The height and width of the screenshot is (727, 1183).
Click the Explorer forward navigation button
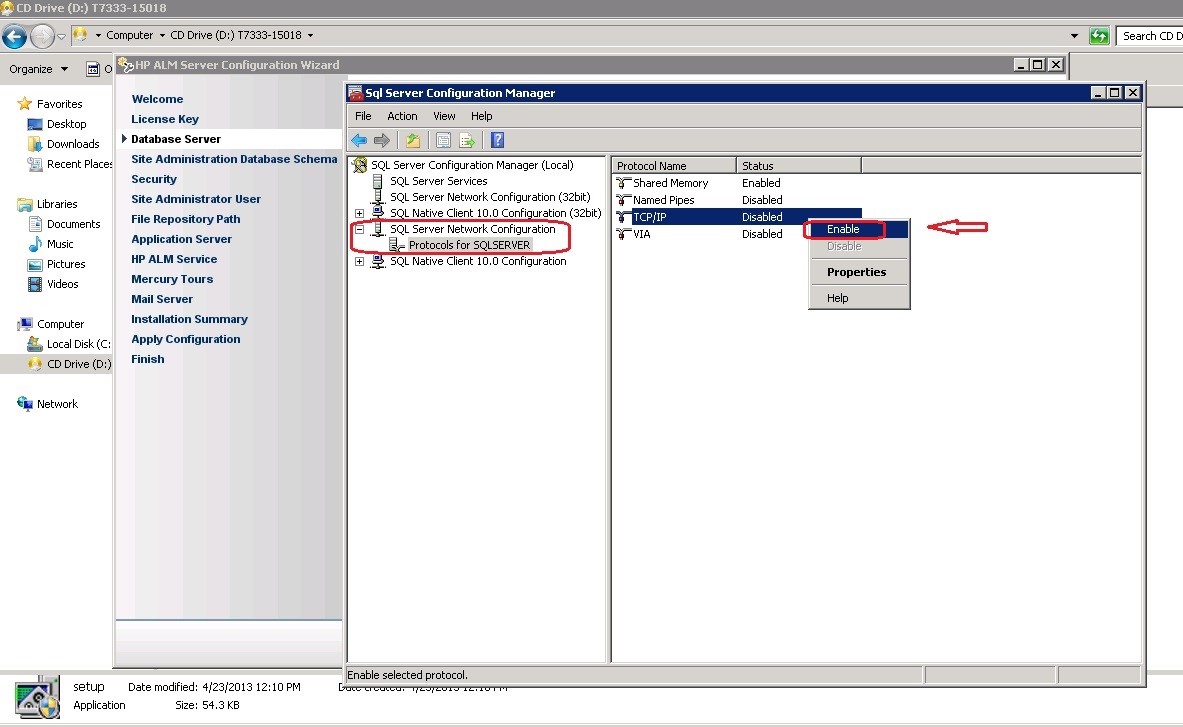41,35
